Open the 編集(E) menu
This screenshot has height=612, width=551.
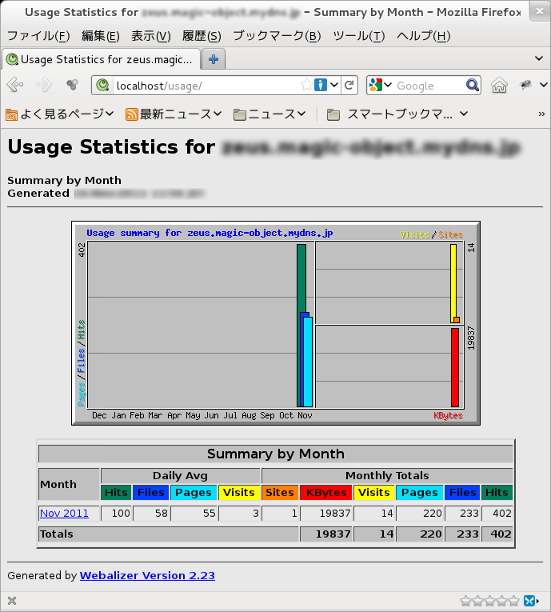pyautogui.click(x=100, y=36)
